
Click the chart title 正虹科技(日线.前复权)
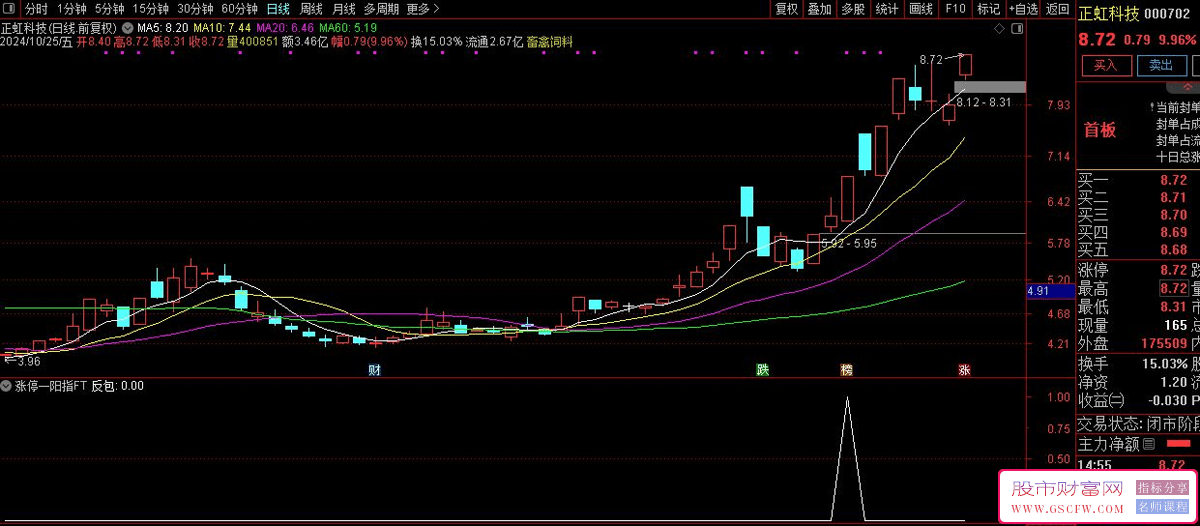point(61,27)
